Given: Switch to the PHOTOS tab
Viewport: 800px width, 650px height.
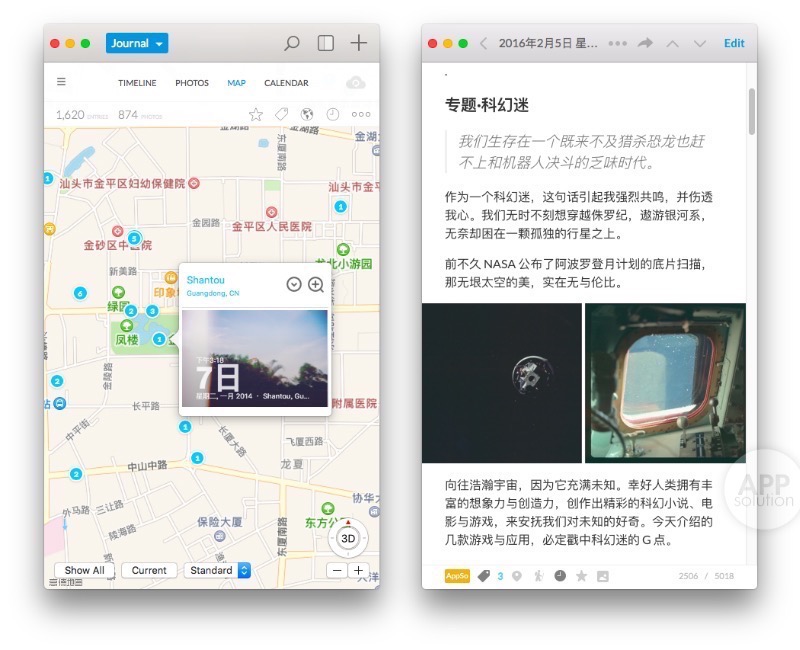Looking at the screenshot, I should (x=191, y=83).
